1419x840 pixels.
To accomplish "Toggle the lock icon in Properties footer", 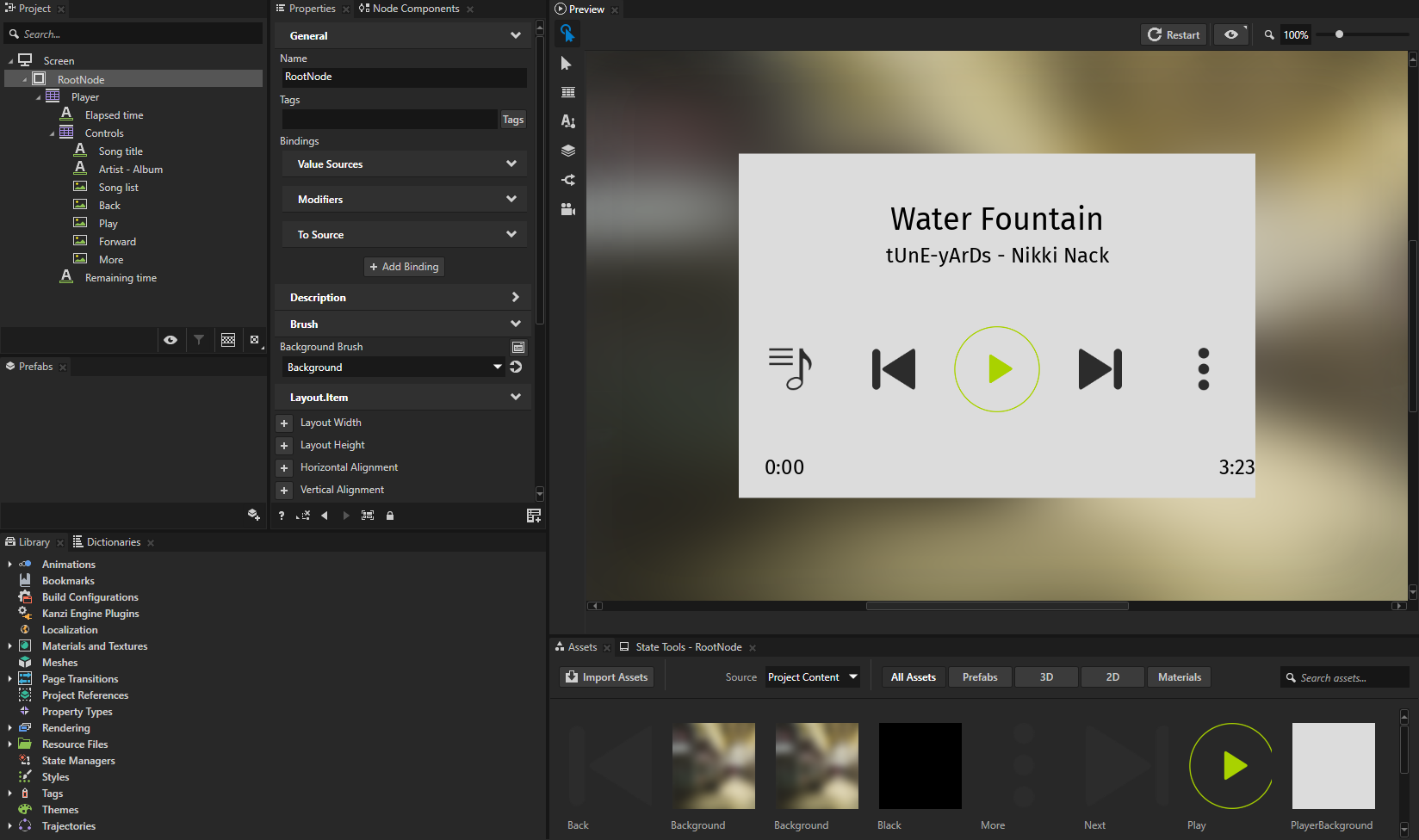I will 390,516.
